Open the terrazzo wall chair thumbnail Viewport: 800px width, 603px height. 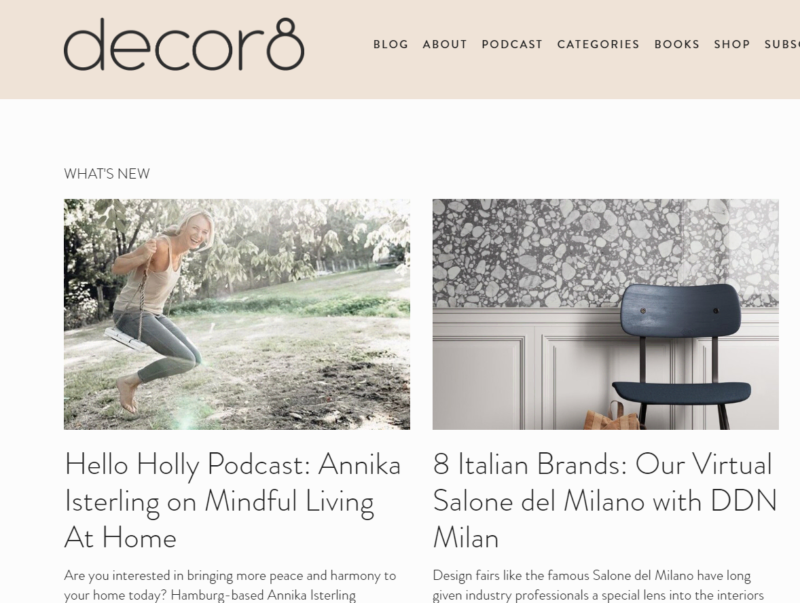[606, 314]
